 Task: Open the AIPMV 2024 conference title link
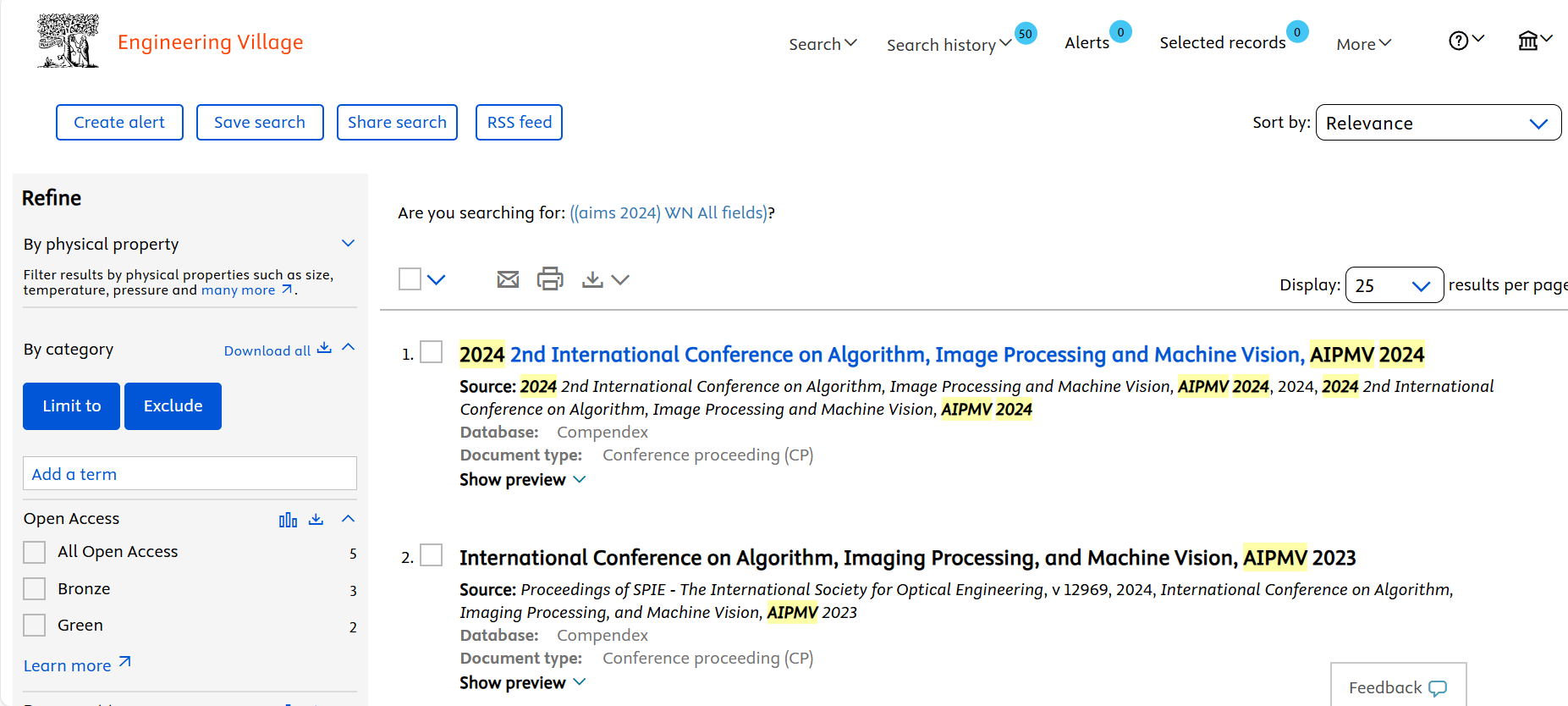coord(941,354)
